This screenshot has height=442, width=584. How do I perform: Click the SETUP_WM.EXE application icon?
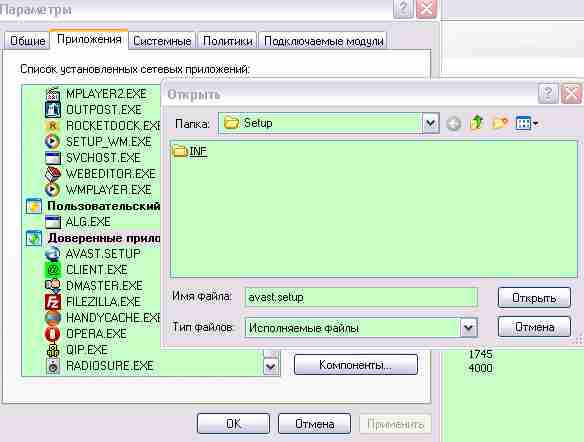(x=53, y=142)
